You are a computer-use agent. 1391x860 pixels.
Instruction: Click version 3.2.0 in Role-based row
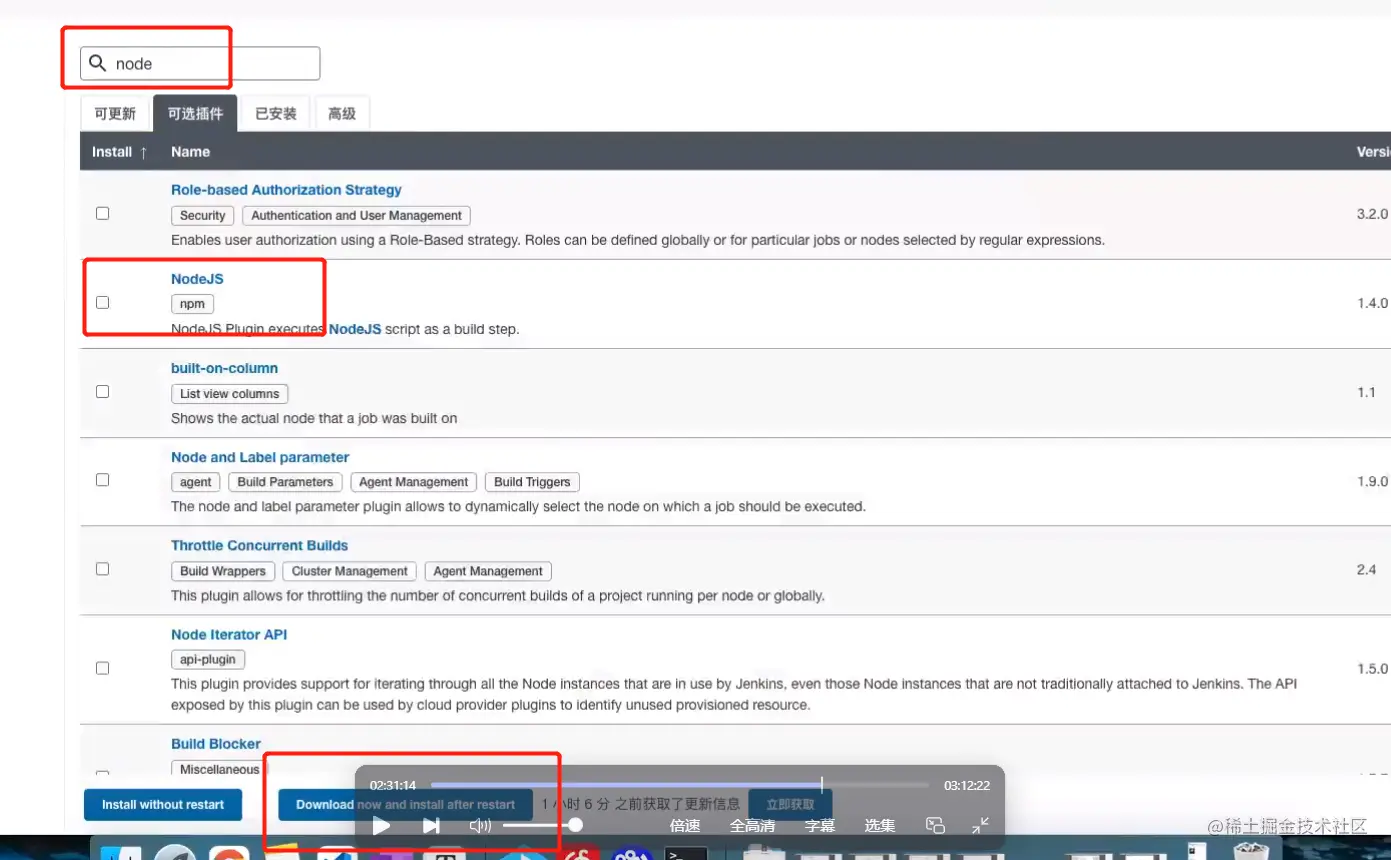[x=1372, y=214]
